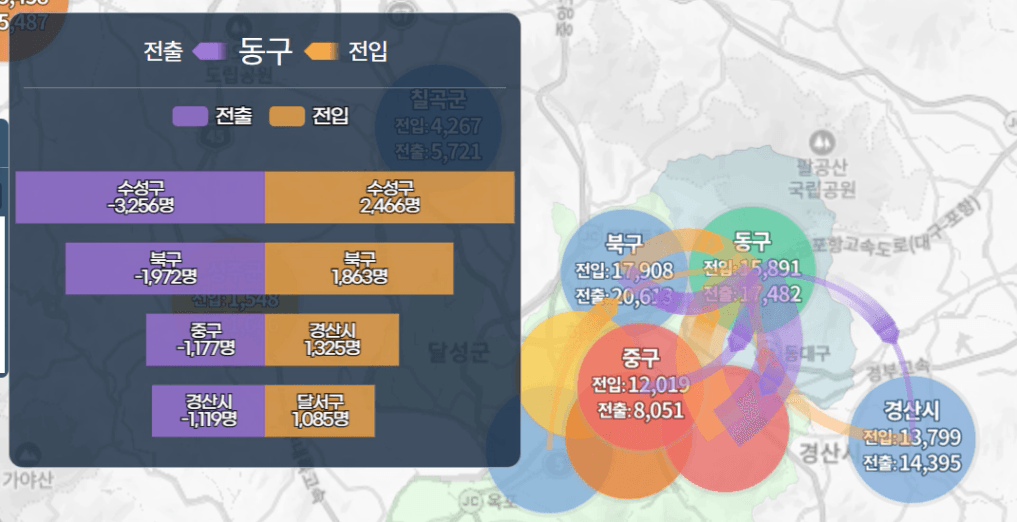Click the 동구 title in panel header

pyautogui.click(x=265, y=51)
